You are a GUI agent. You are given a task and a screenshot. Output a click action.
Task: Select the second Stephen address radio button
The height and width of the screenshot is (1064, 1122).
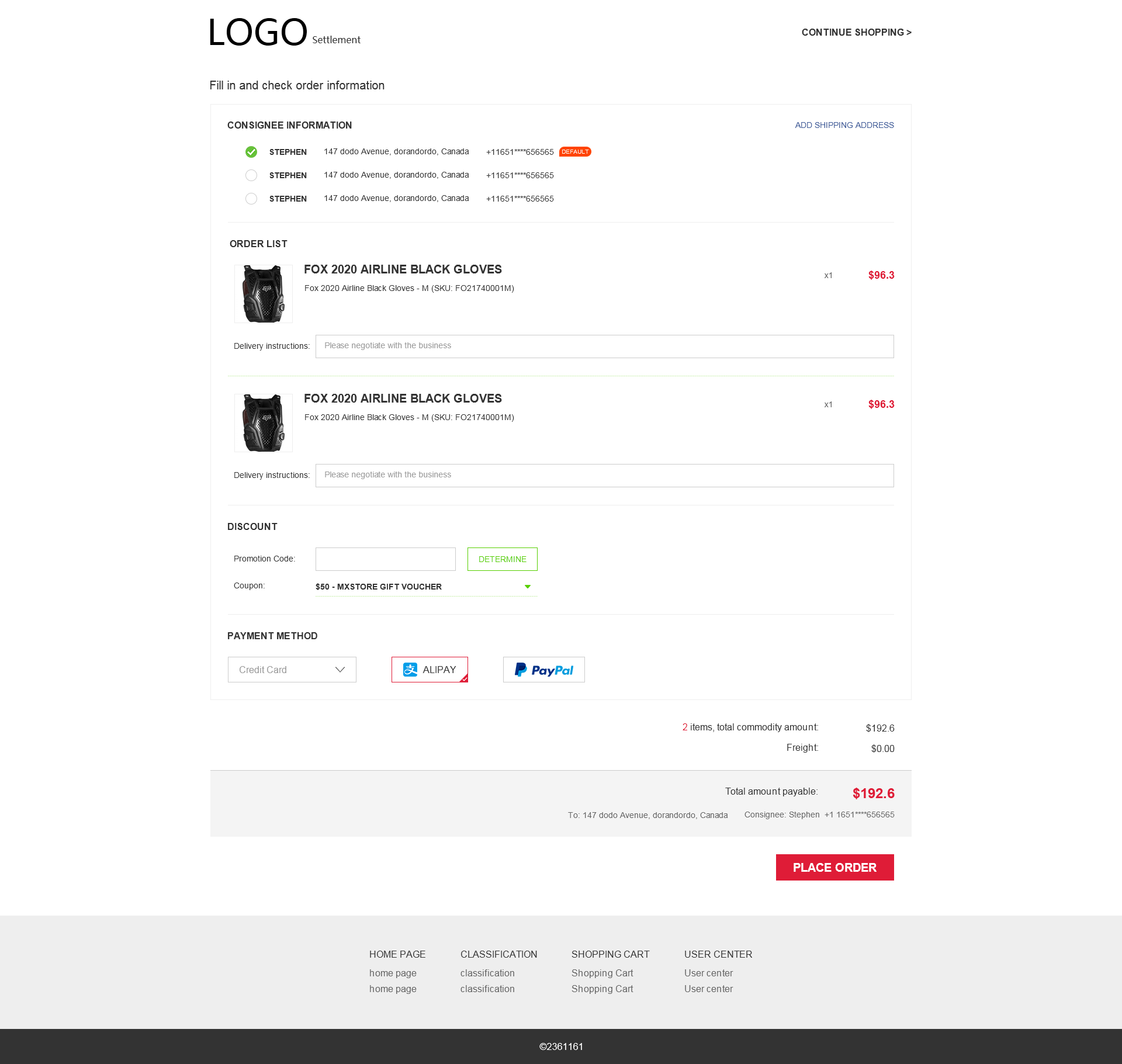(x=251, y=175)
